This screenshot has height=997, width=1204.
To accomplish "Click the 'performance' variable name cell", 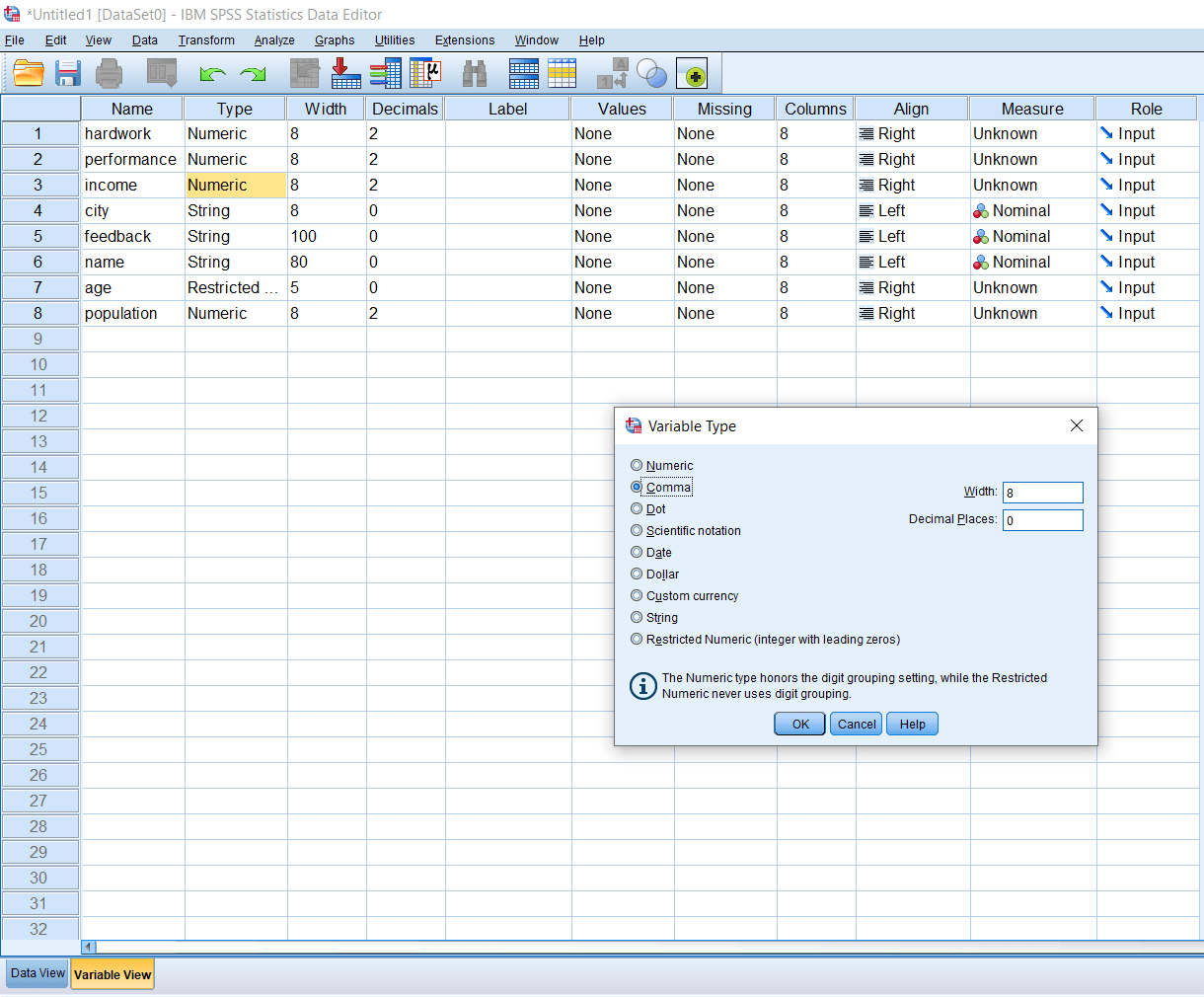I will click(x=132, y=159).
